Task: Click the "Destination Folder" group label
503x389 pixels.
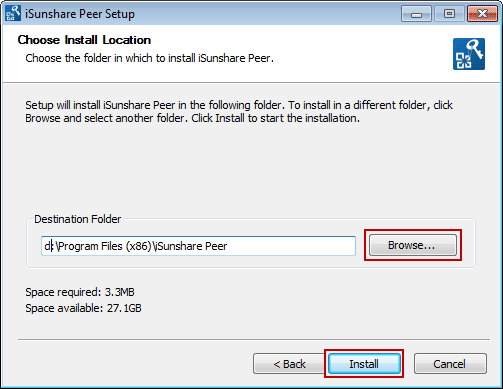Action: 78,219
